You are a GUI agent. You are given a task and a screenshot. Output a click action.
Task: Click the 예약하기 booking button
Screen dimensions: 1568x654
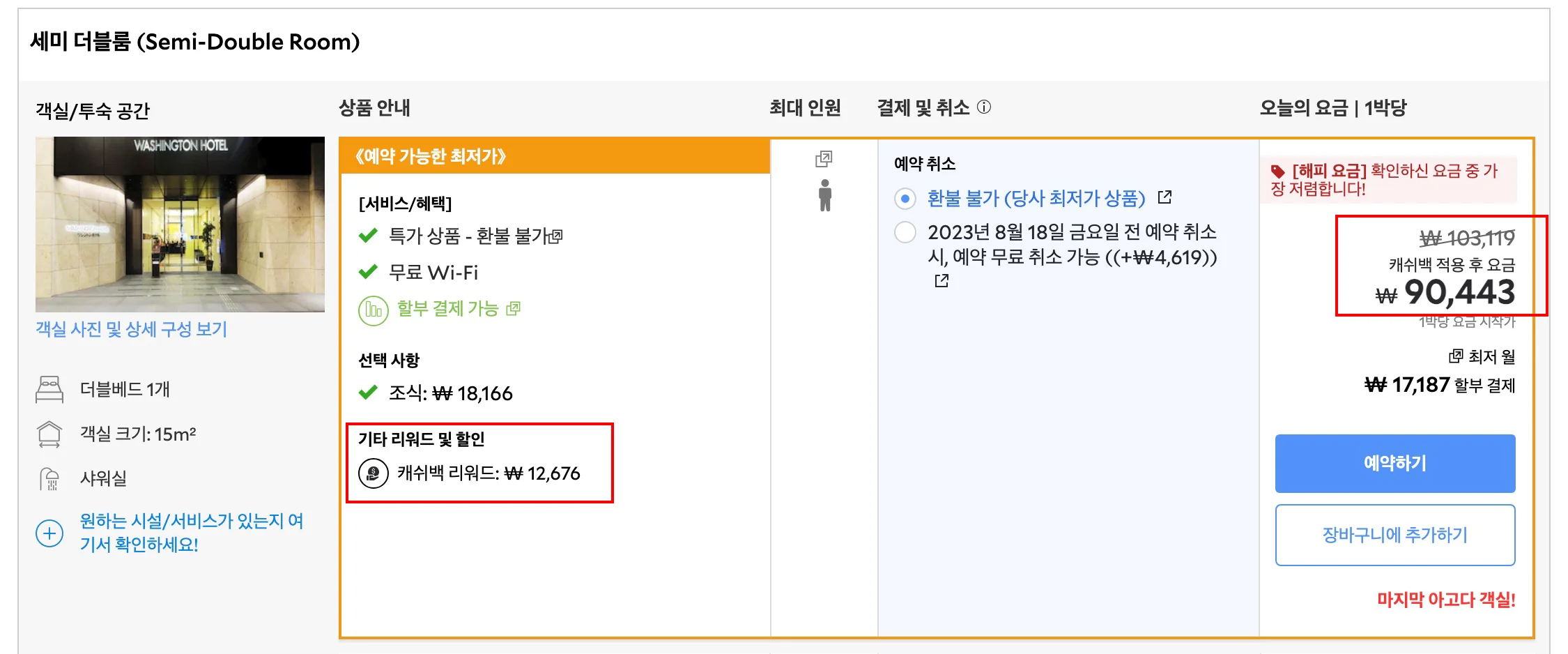click(1394, 462)
